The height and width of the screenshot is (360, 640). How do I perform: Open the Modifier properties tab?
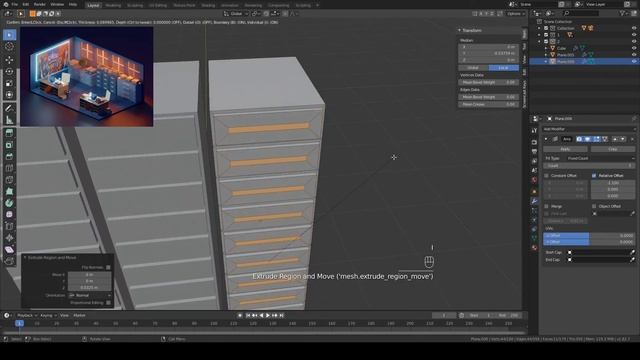(534, 201)
